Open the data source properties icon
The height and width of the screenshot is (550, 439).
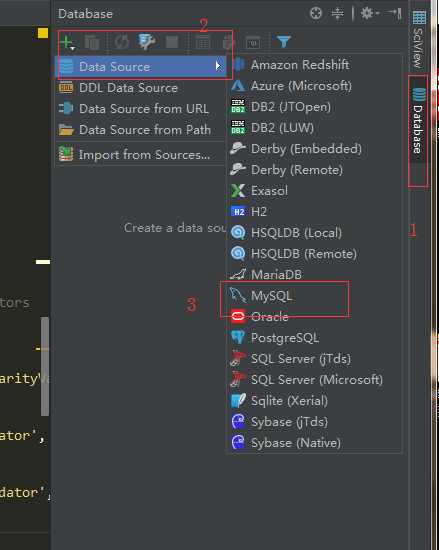click(146, 42)
